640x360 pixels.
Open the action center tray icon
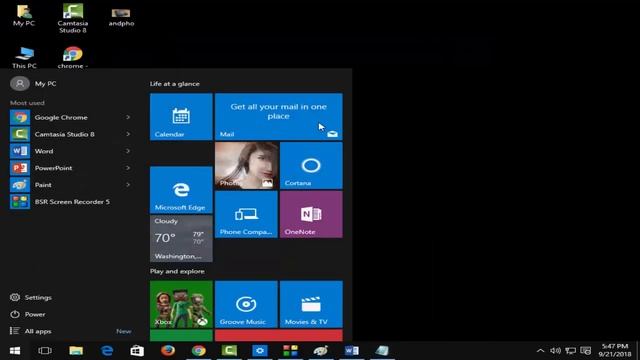586,351
